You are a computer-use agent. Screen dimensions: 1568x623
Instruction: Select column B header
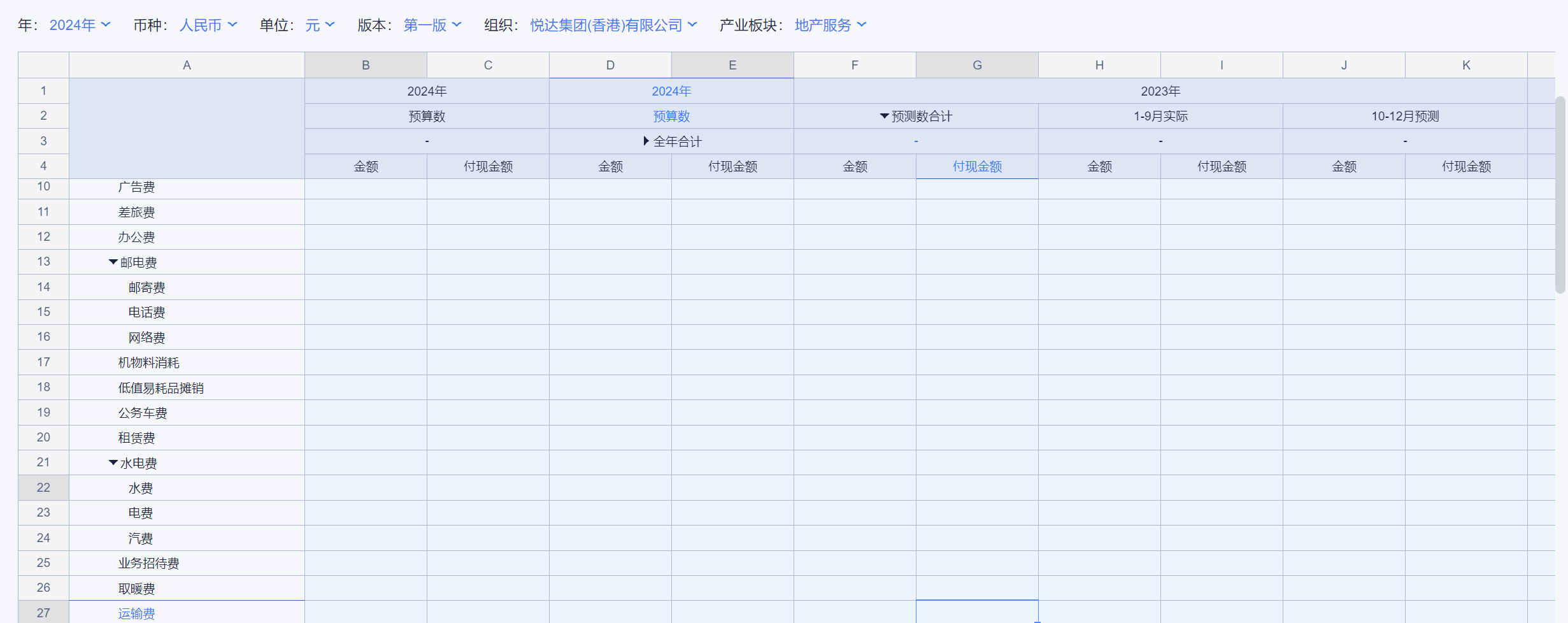[x=366, y=65]
